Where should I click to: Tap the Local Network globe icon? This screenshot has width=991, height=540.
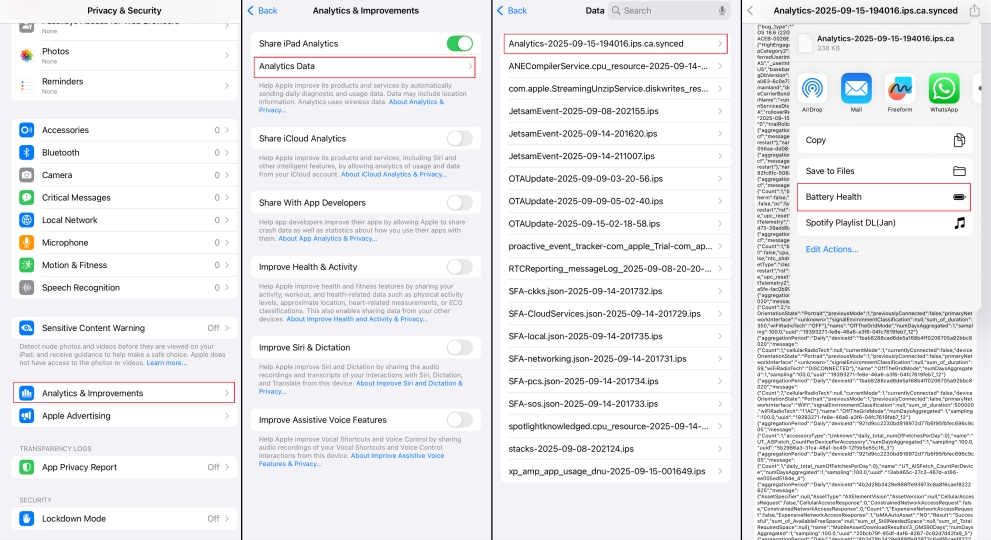(27, 220)
